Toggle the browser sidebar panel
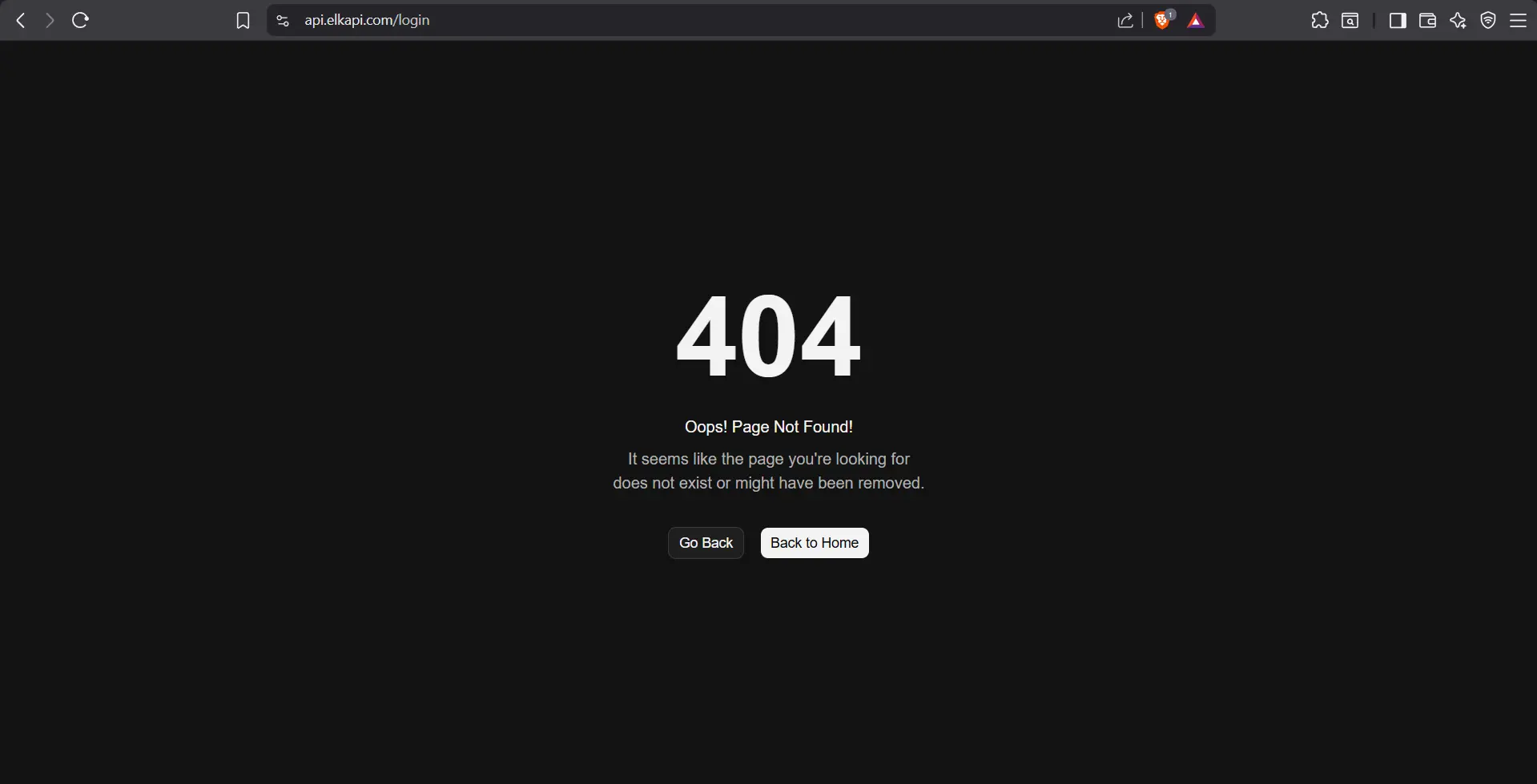 1398,21
